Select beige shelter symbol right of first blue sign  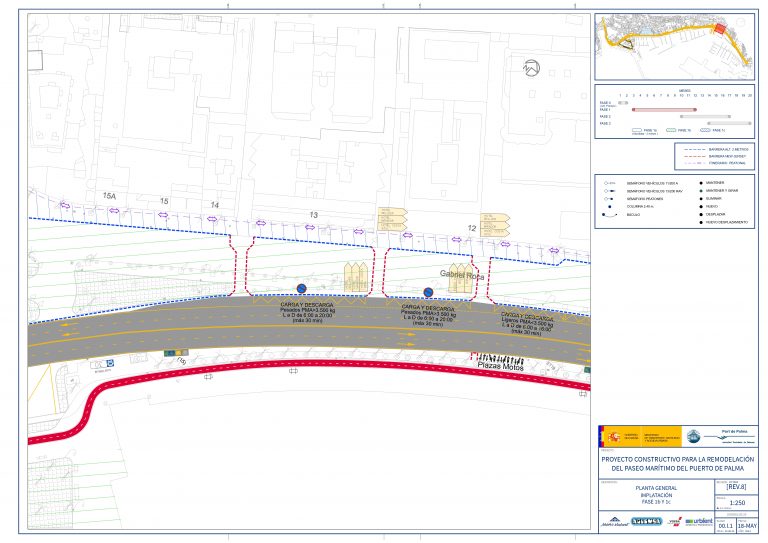(356, 277)
